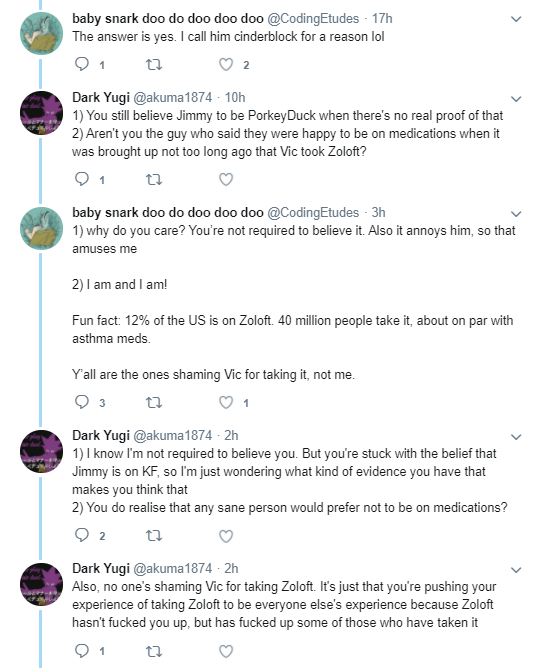The width and height of the screenshot is (551, 668).
Task: Open replies on the Fun fact tweet
Action: tap(82, 402)
